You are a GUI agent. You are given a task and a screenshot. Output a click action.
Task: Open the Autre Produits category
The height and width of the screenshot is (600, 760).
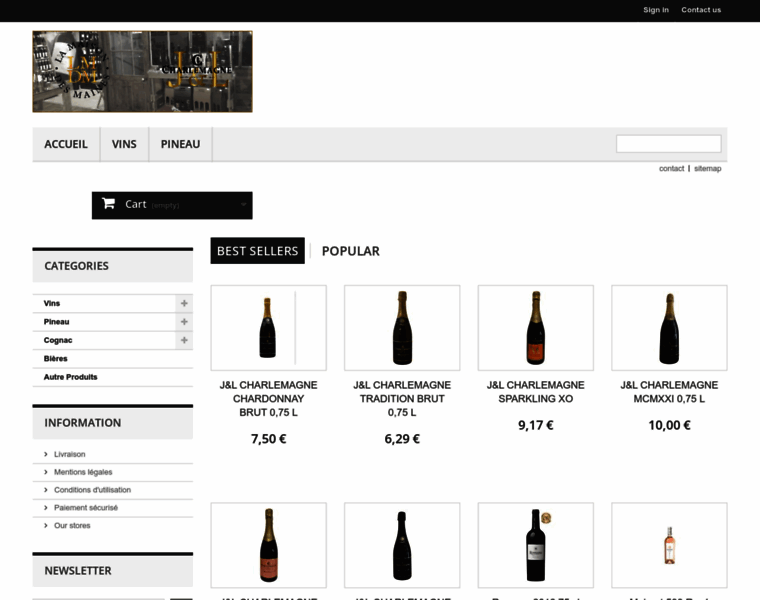tap(70, 377)
